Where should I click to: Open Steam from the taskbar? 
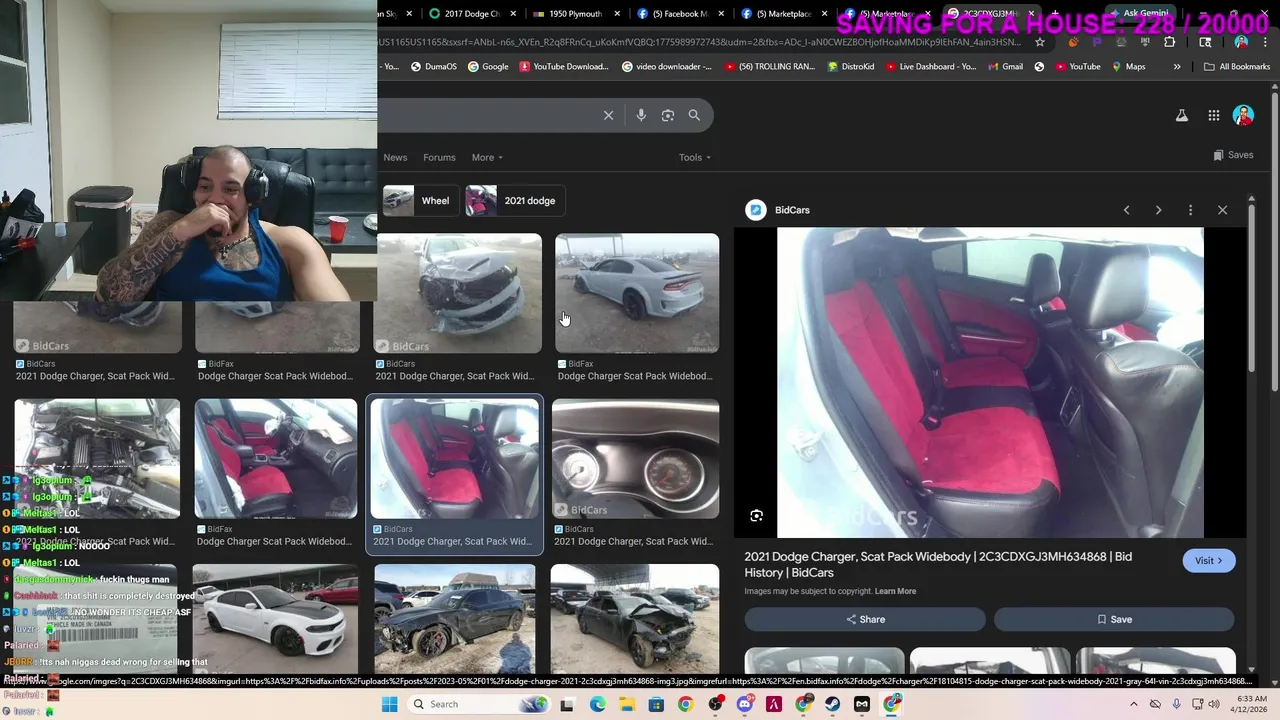(832, 704)
